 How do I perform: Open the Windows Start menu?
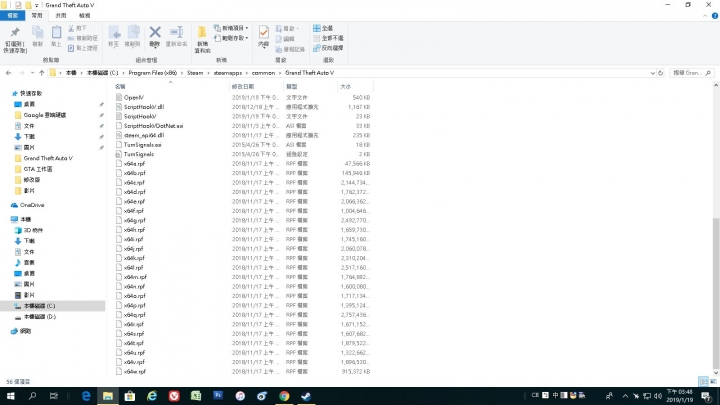tap(11, 396)
